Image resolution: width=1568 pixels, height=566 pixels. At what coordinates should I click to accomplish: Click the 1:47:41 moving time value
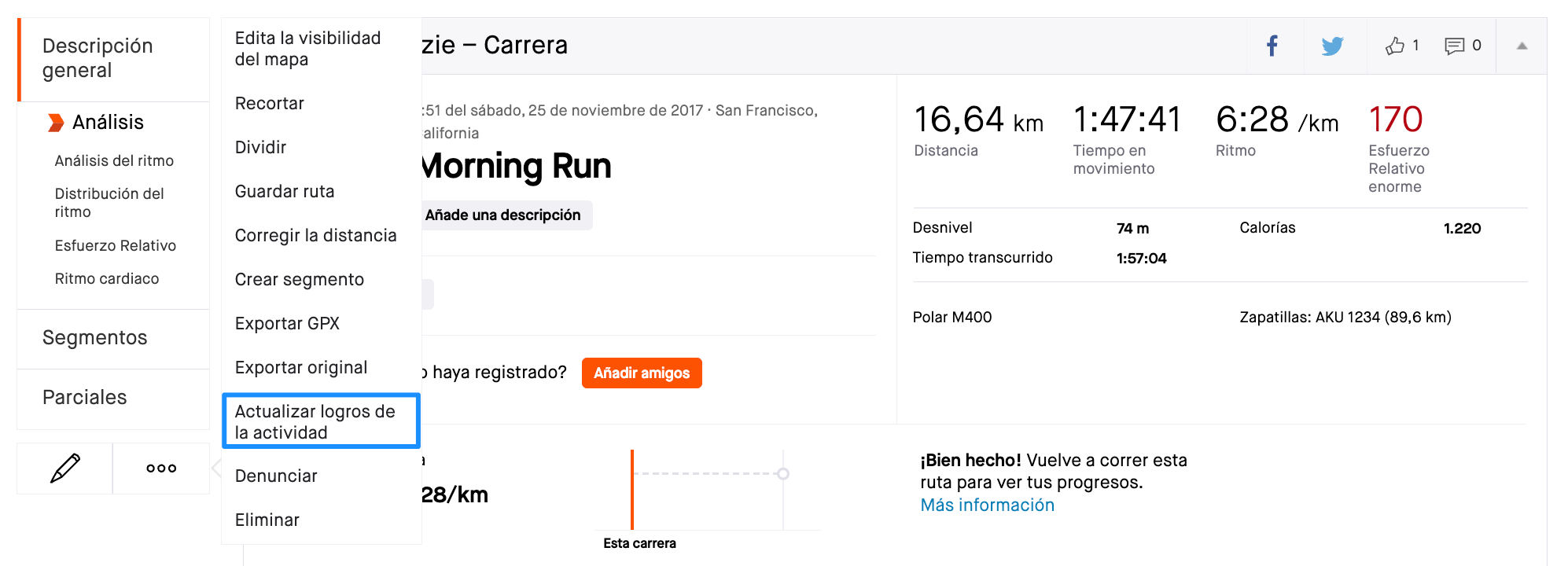[1127, 119]
